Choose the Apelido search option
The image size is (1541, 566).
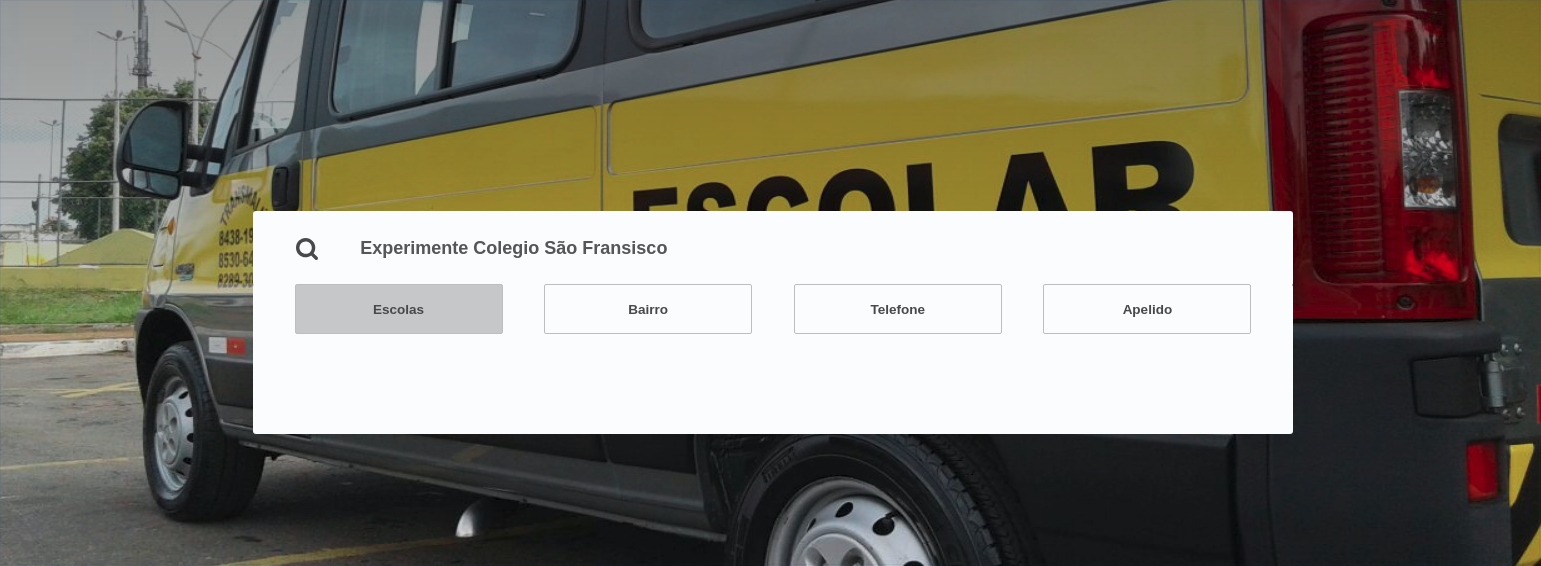(x=1147, y=309)
